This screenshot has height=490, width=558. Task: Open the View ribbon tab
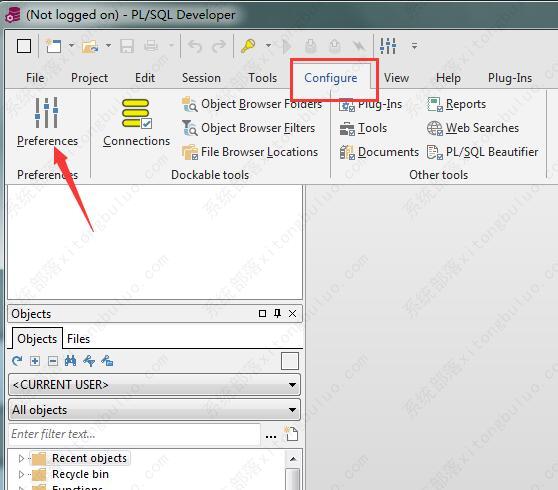pos(396,78)
